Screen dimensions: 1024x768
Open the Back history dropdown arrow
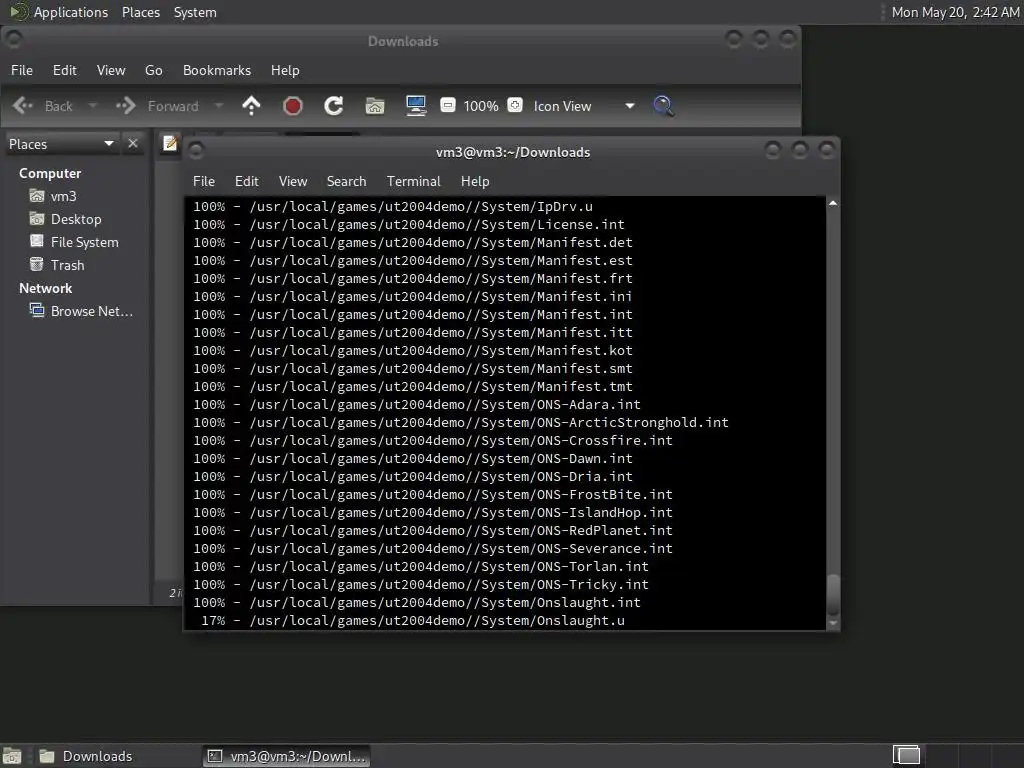pos(93,106)
